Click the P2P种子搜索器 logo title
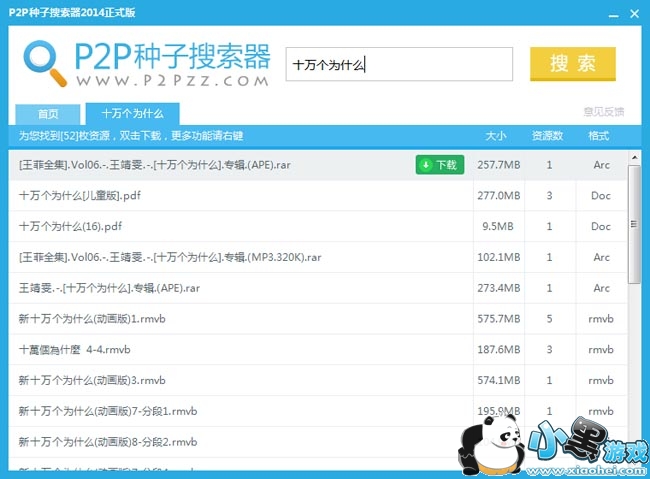Screen dimensions: 650x479 pyautogui.click(x=172, y=56)
